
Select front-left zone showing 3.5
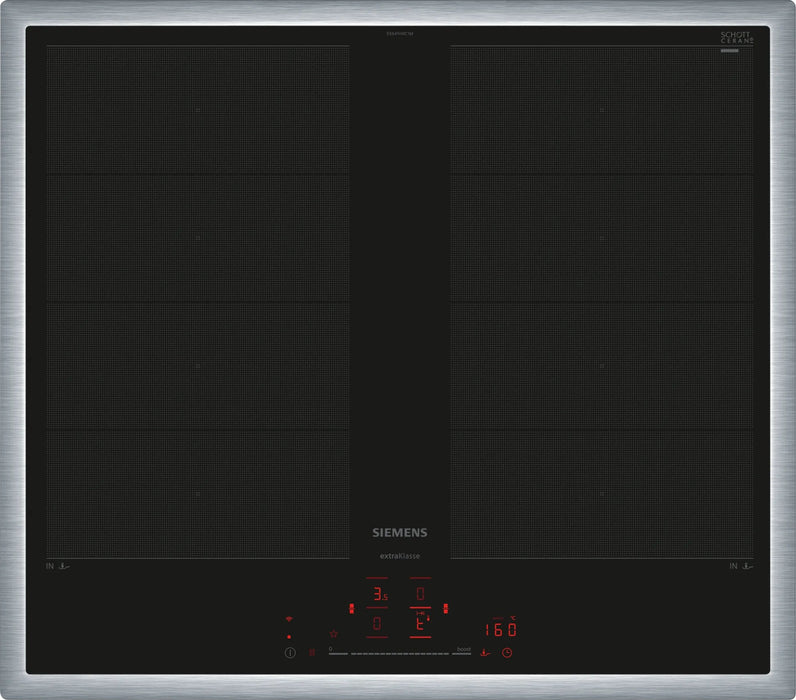pyautogui.click(x=377, y=595)
